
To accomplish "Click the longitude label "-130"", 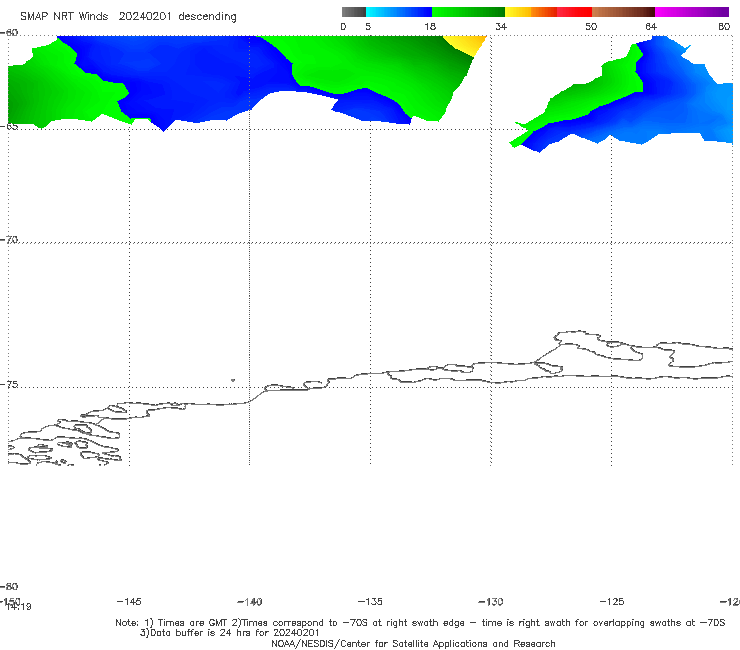I will pos(491,601).
